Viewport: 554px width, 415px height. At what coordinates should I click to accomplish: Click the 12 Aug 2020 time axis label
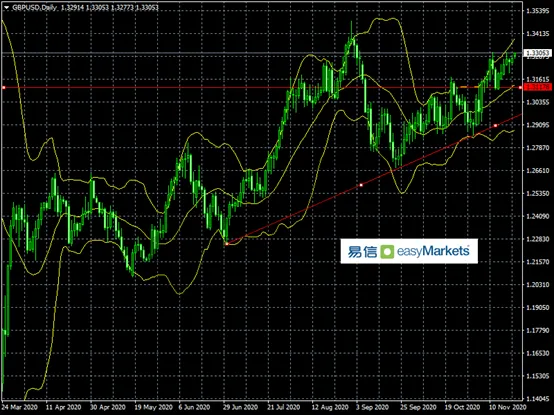tap(330, 407)
